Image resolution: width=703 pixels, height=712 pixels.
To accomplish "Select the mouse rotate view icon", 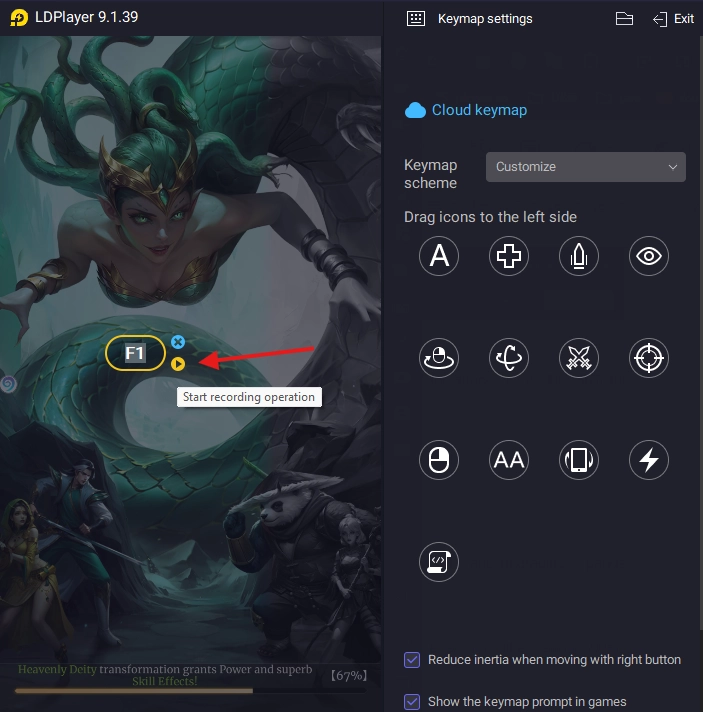I will point(439,358).
